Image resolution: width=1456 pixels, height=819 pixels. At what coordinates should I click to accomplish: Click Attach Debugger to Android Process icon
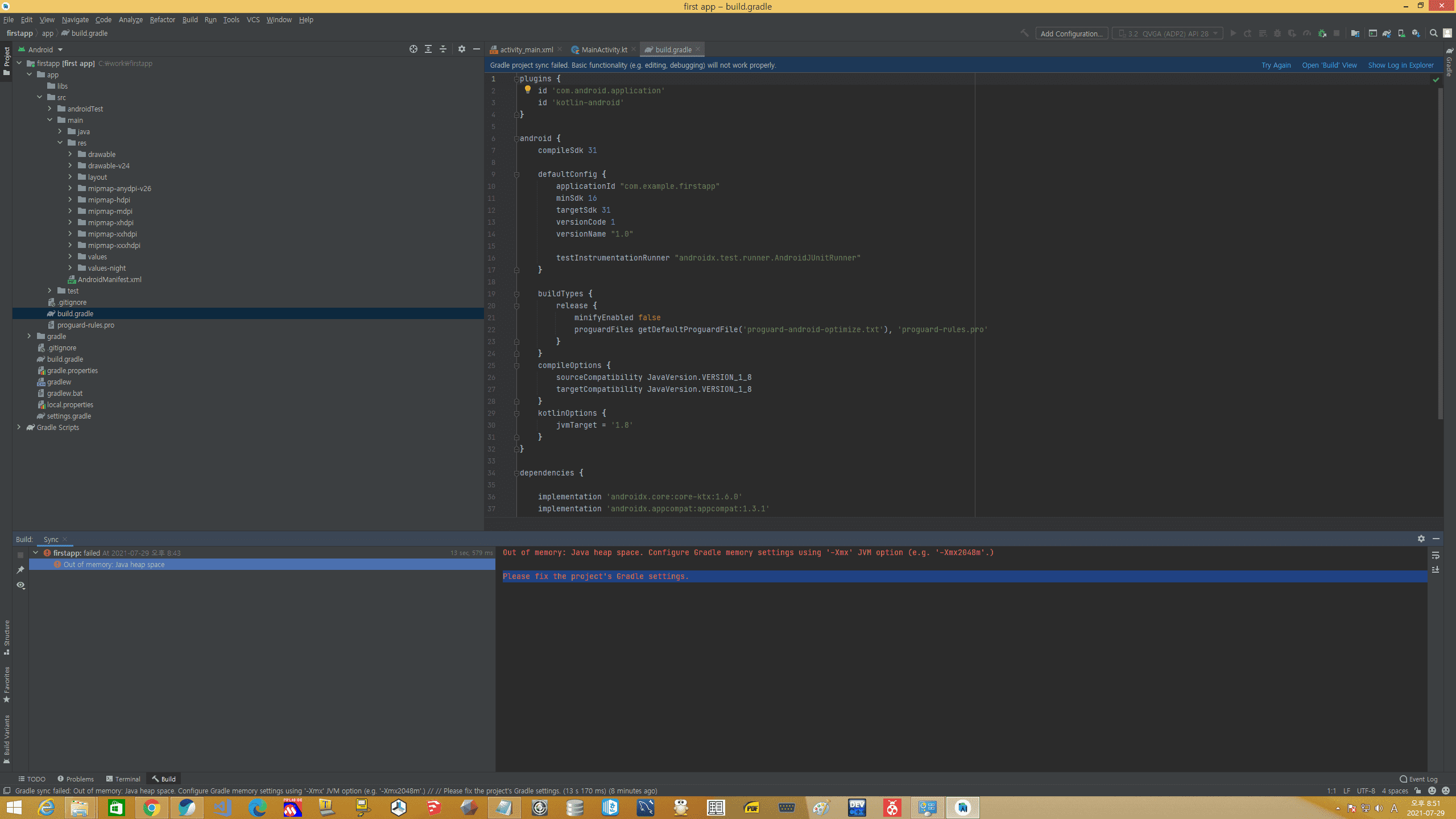[1322, 34]
